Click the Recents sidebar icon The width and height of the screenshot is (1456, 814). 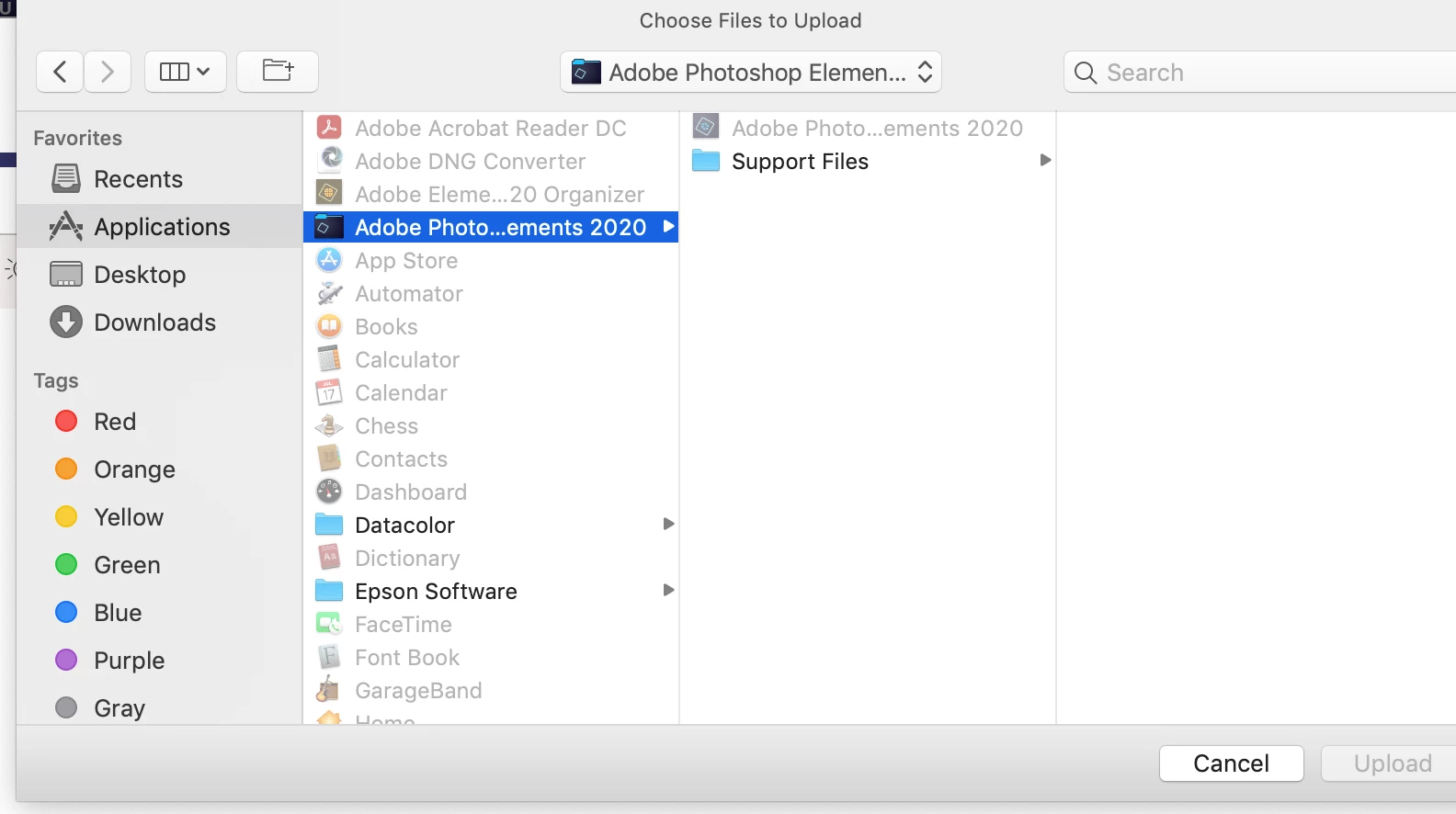click(x=66, y=178)
